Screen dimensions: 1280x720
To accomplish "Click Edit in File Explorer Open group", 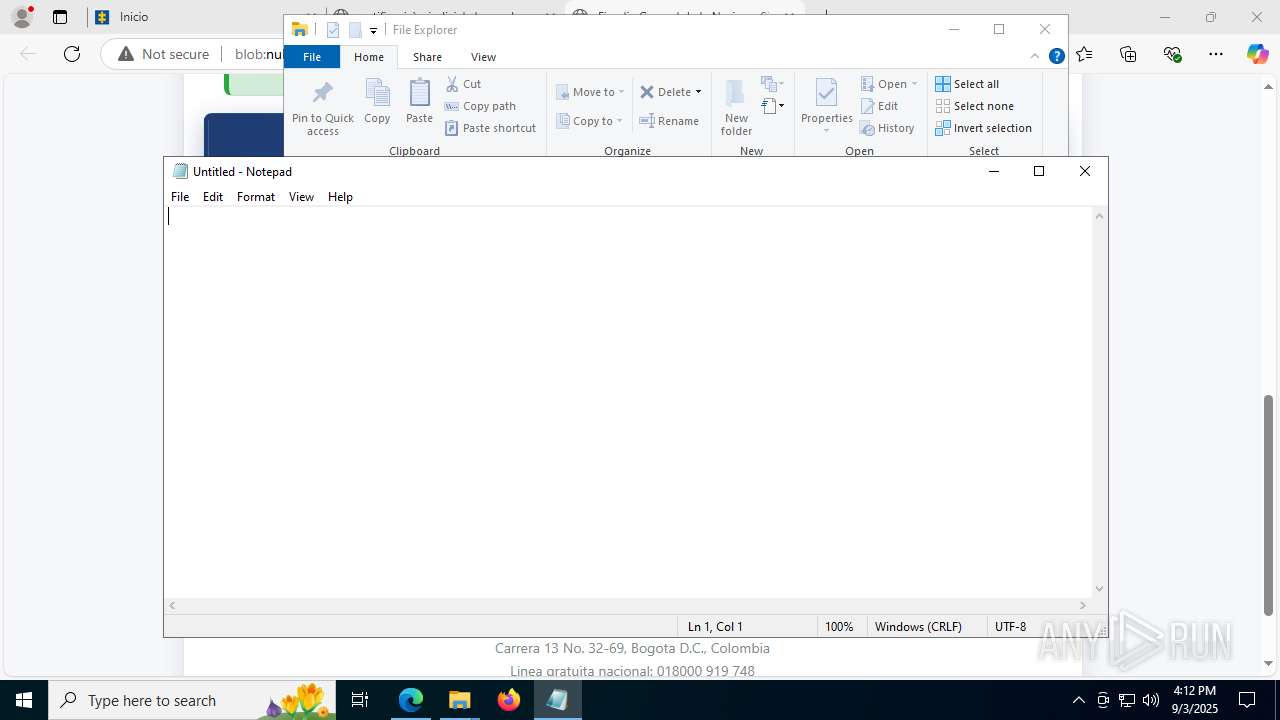I will [x=879, y=106].
